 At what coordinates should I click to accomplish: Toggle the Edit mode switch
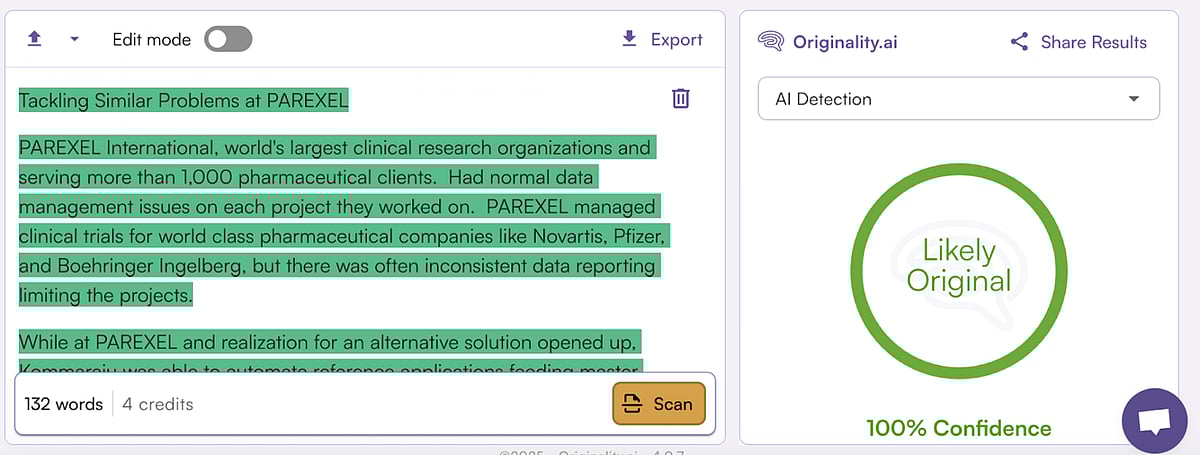[228, 39]
